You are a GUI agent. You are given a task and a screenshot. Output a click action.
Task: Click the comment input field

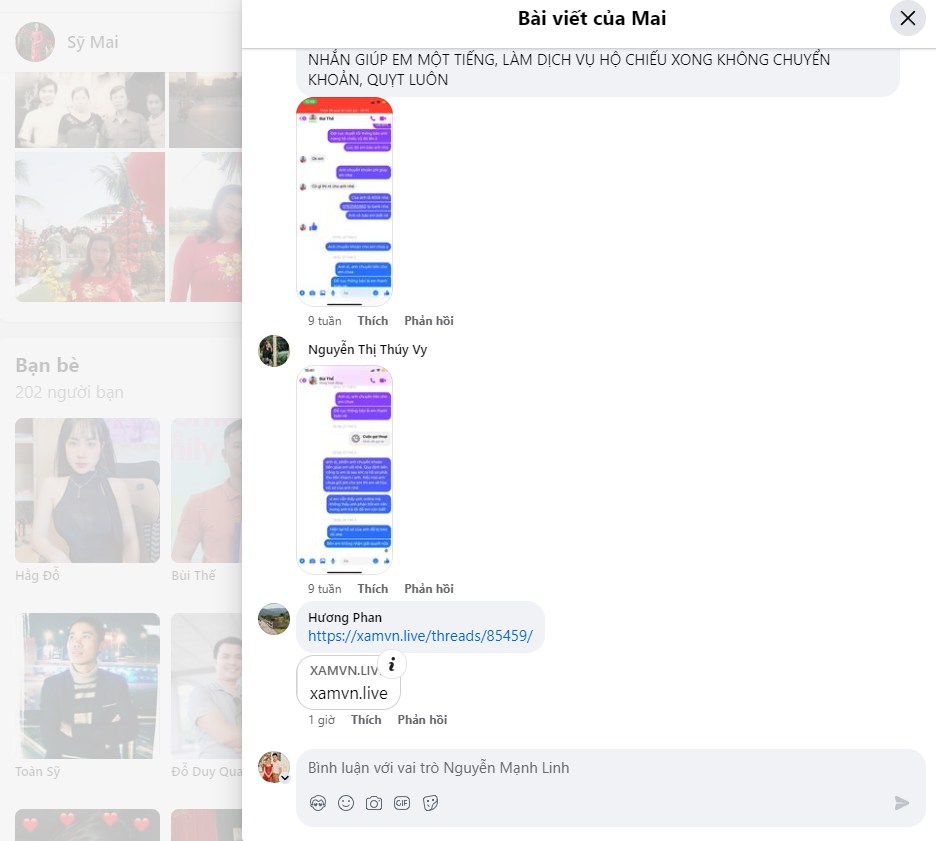(x=600, y=768)
